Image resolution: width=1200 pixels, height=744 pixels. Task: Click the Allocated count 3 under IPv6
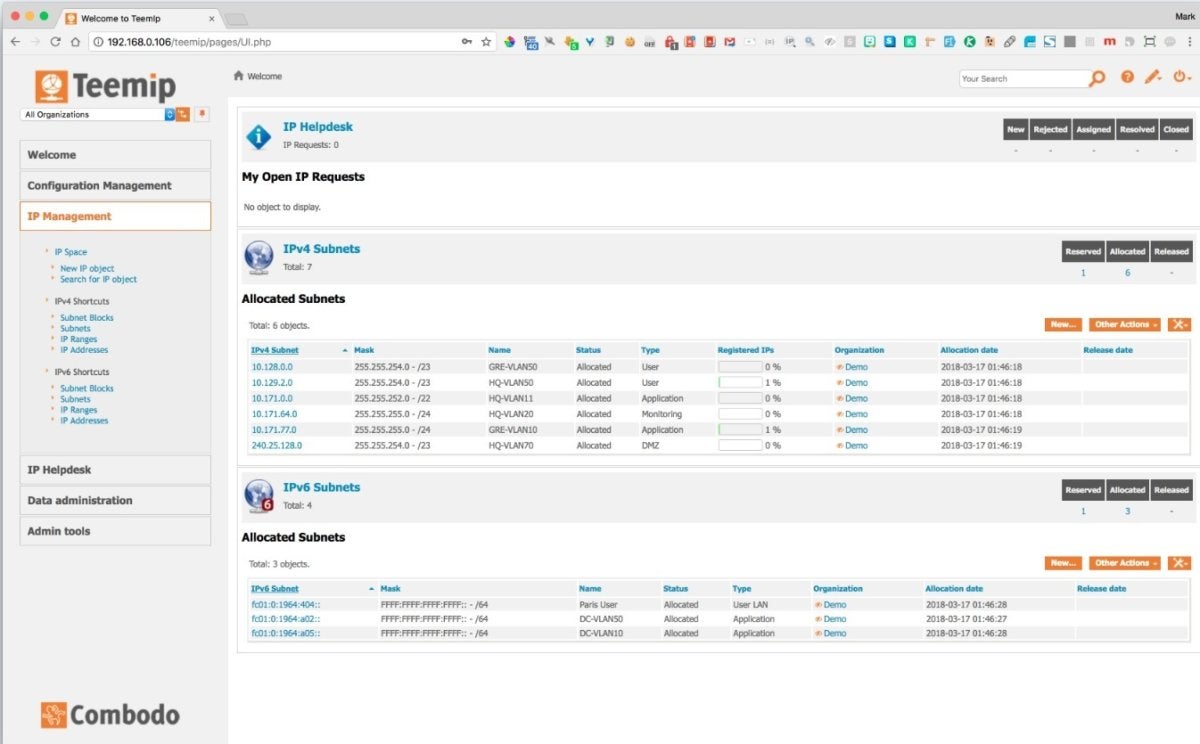1127,512
